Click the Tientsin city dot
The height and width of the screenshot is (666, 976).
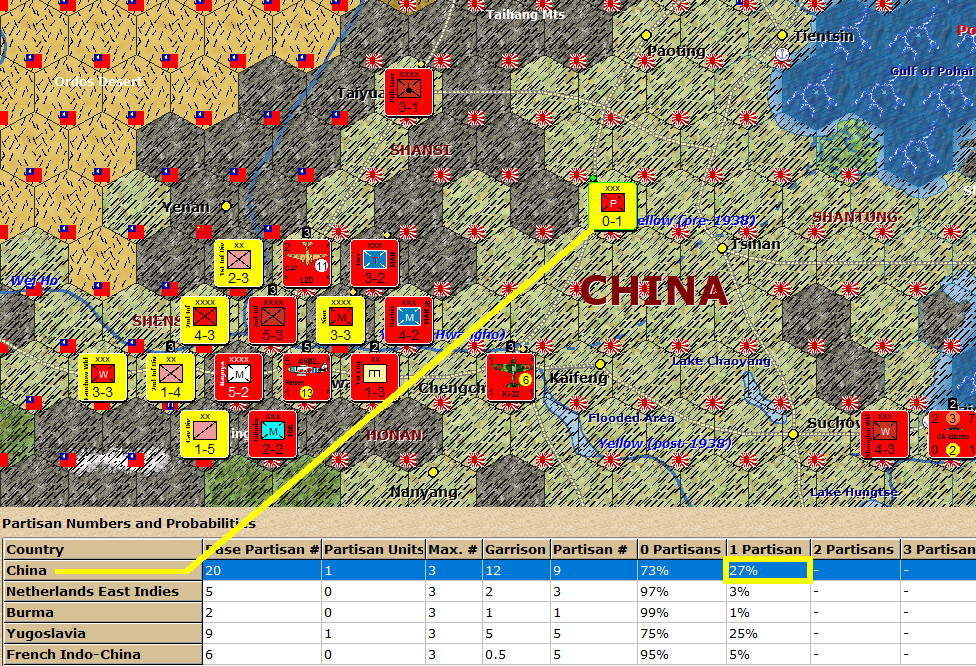coord(782,35)
